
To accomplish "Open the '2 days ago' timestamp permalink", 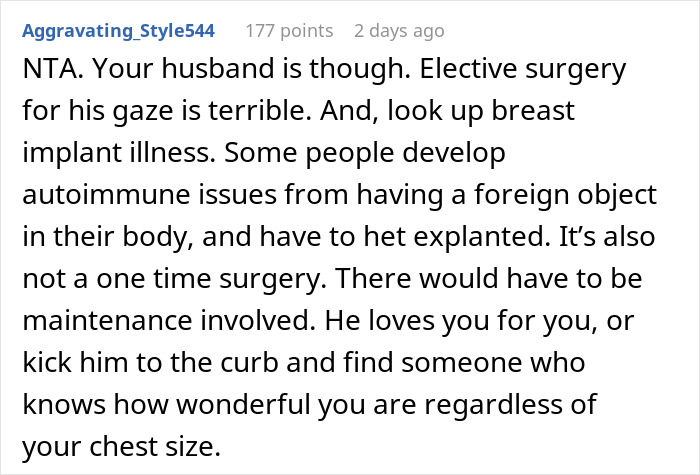I will (x=401, y=30).
